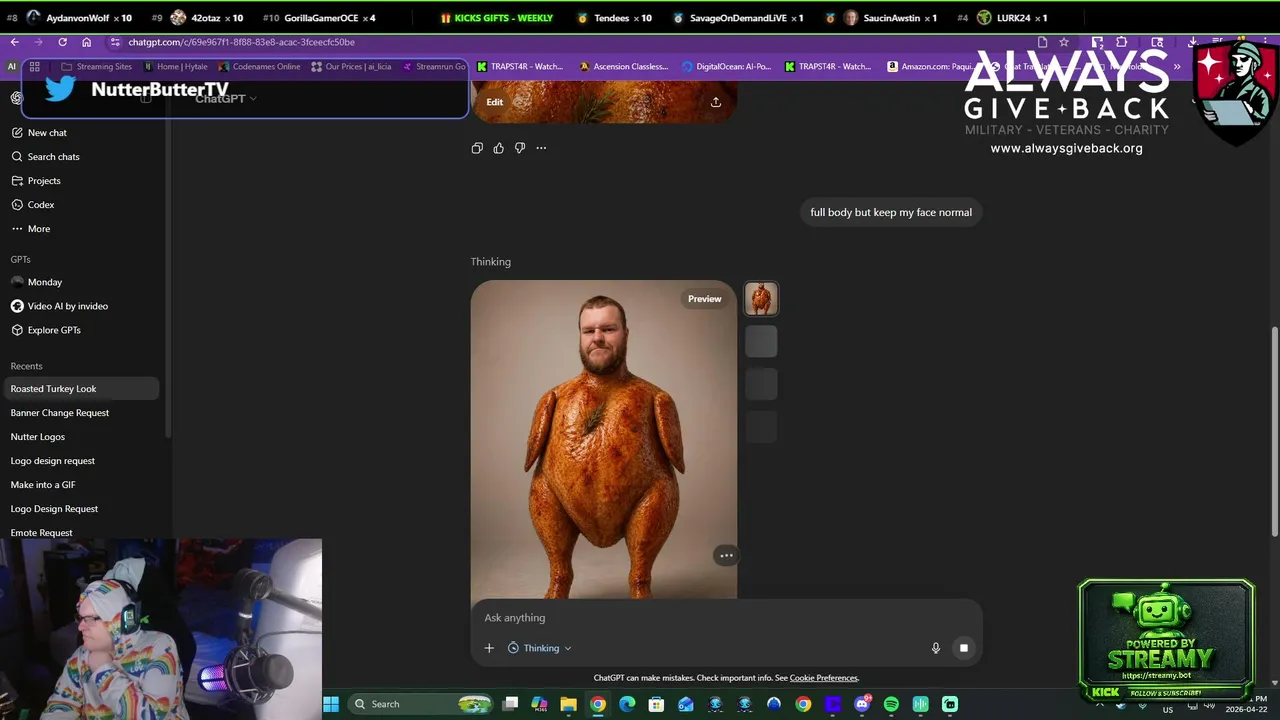This screenshot has height=720, width=1280.
Task: Click the Edit button on top image
Action: click(x=495, y=102)
